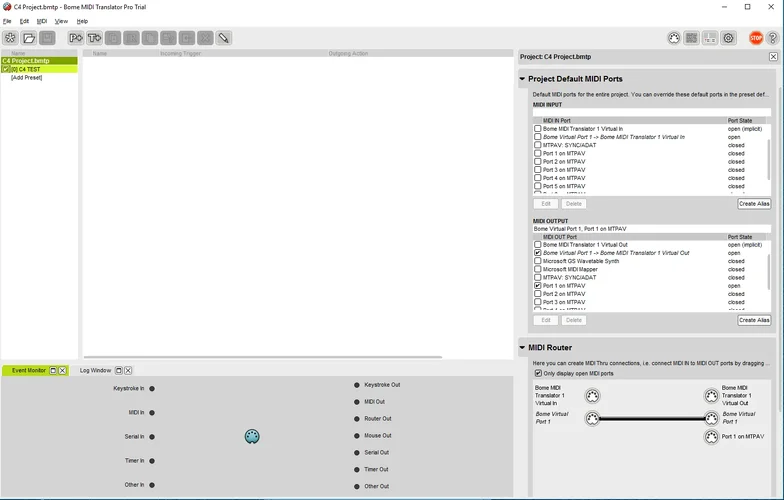The width and height of the screenshot is (784, 500).
Task: Click Delete button under MIDI INPUT list
Action: 574,204
